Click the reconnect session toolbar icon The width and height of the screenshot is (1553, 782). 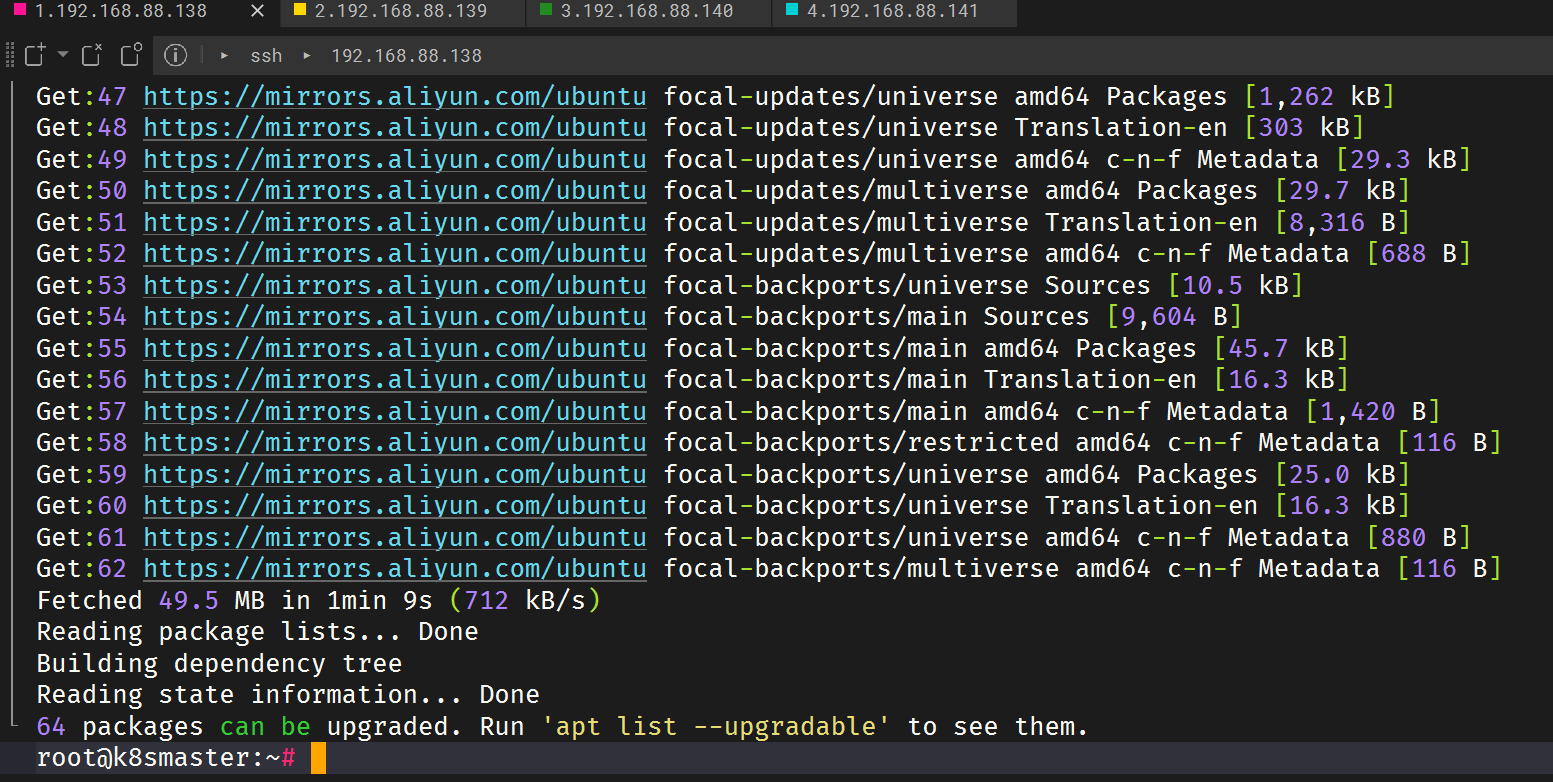click(x=131, y=54)
